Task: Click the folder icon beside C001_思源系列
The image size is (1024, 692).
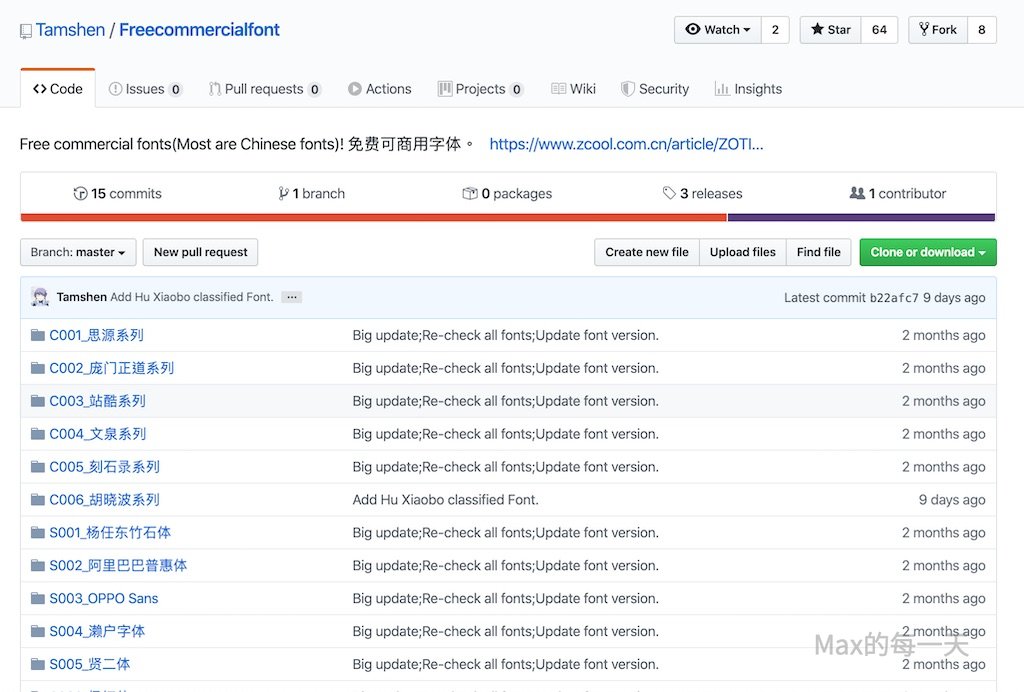Action: [38, 335]
